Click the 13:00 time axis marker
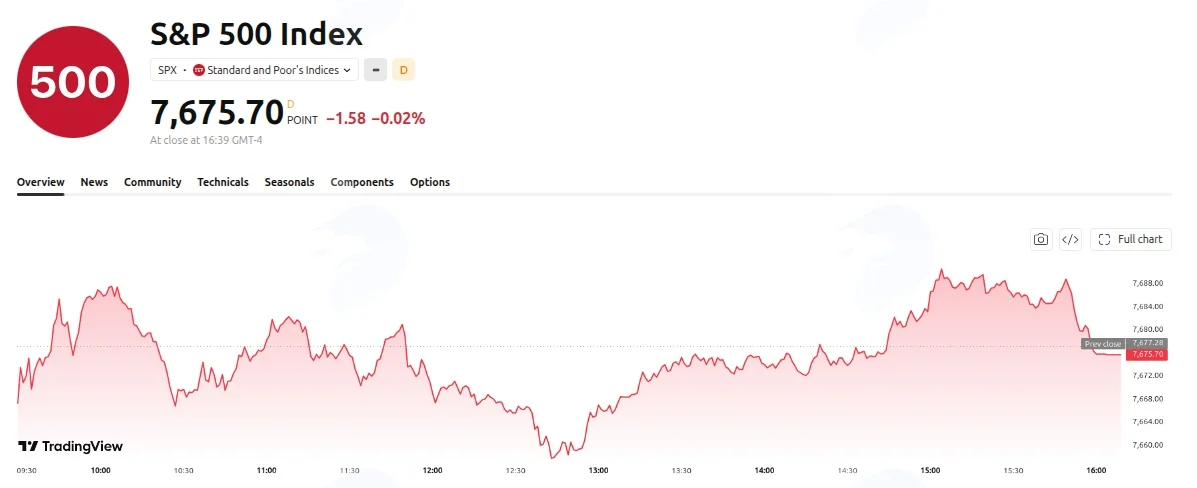 tap(598, 470)
